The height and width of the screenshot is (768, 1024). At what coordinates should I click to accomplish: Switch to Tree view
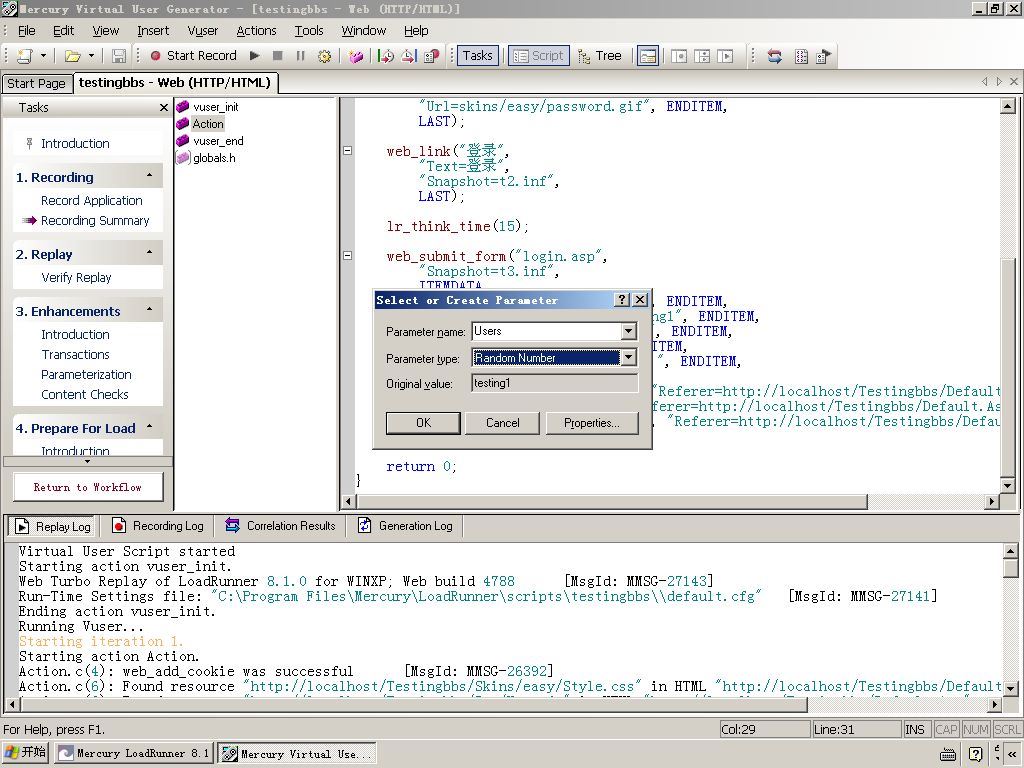click(x=599, y=56)
